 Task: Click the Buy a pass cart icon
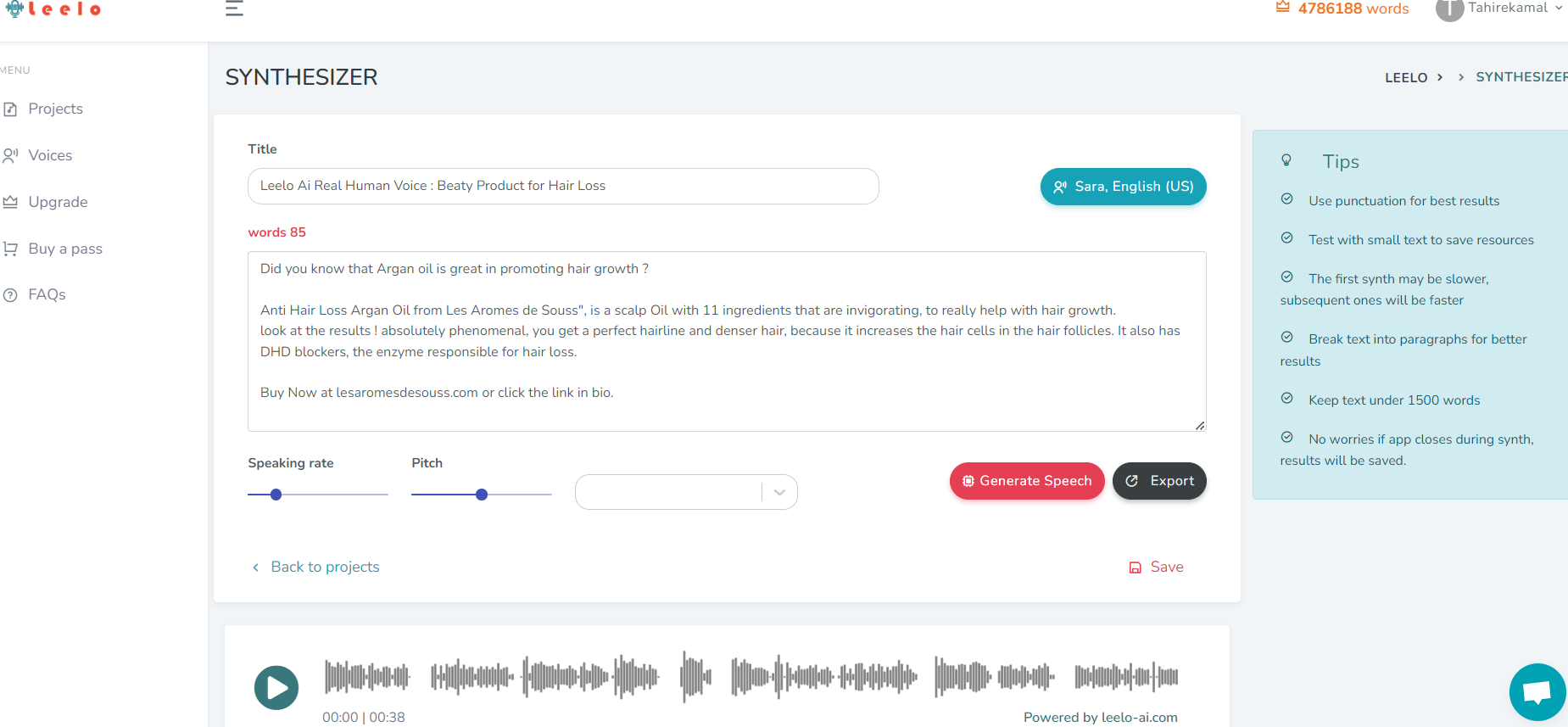(10, 249)
